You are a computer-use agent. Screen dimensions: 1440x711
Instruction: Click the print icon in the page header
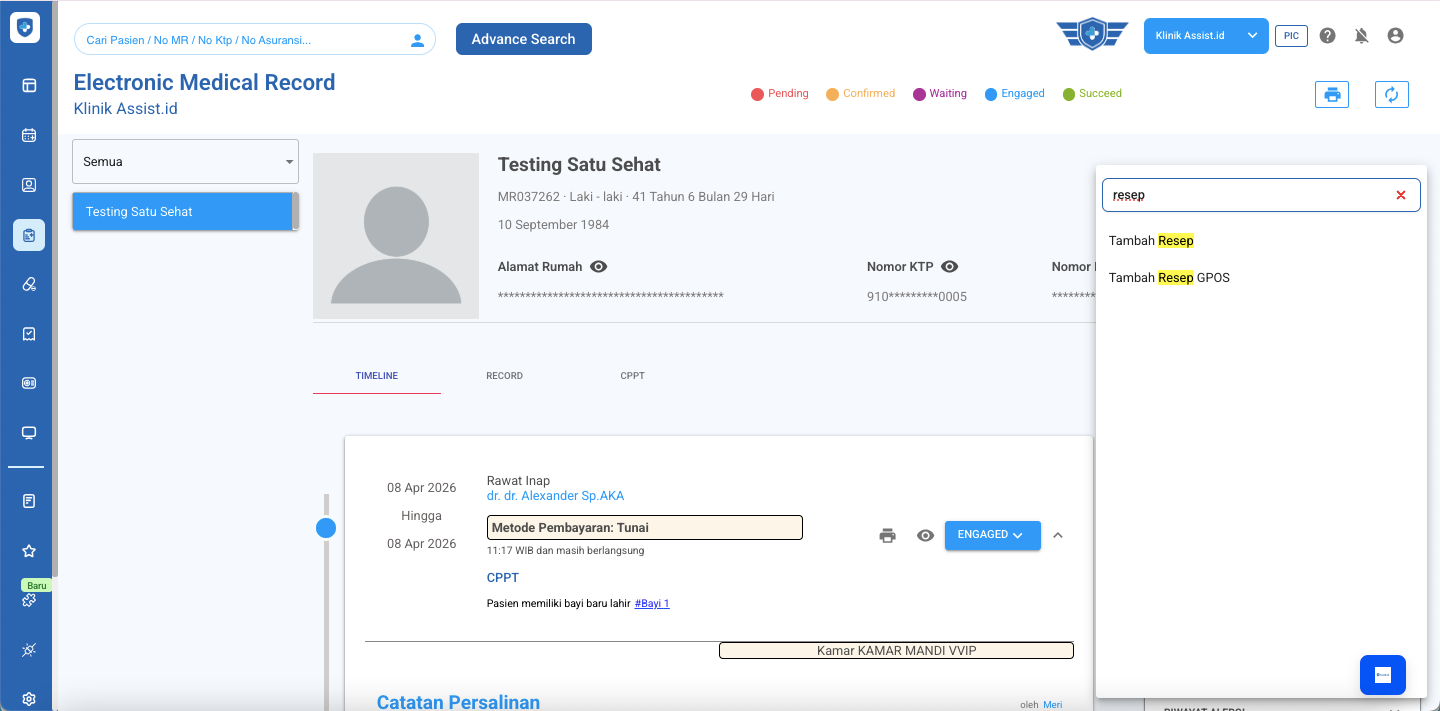1331,95
